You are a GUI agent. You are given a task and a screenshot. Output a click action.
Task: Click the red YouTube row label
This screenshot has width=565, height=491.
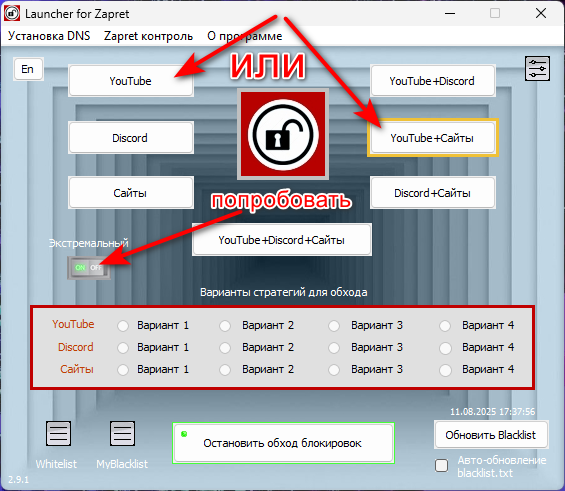coord(73,324)
